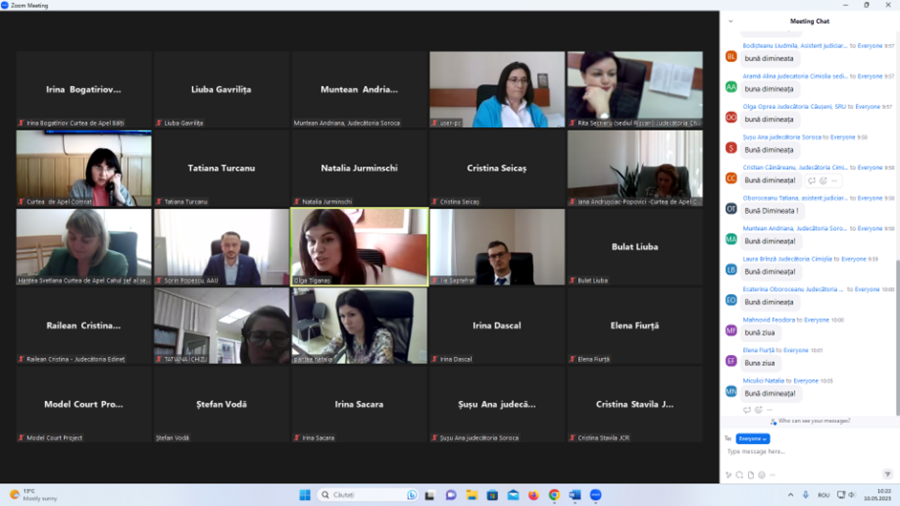Reply to Miculici Natalia's last message
The width and height of the screenshot is (900, 506).
747,410
